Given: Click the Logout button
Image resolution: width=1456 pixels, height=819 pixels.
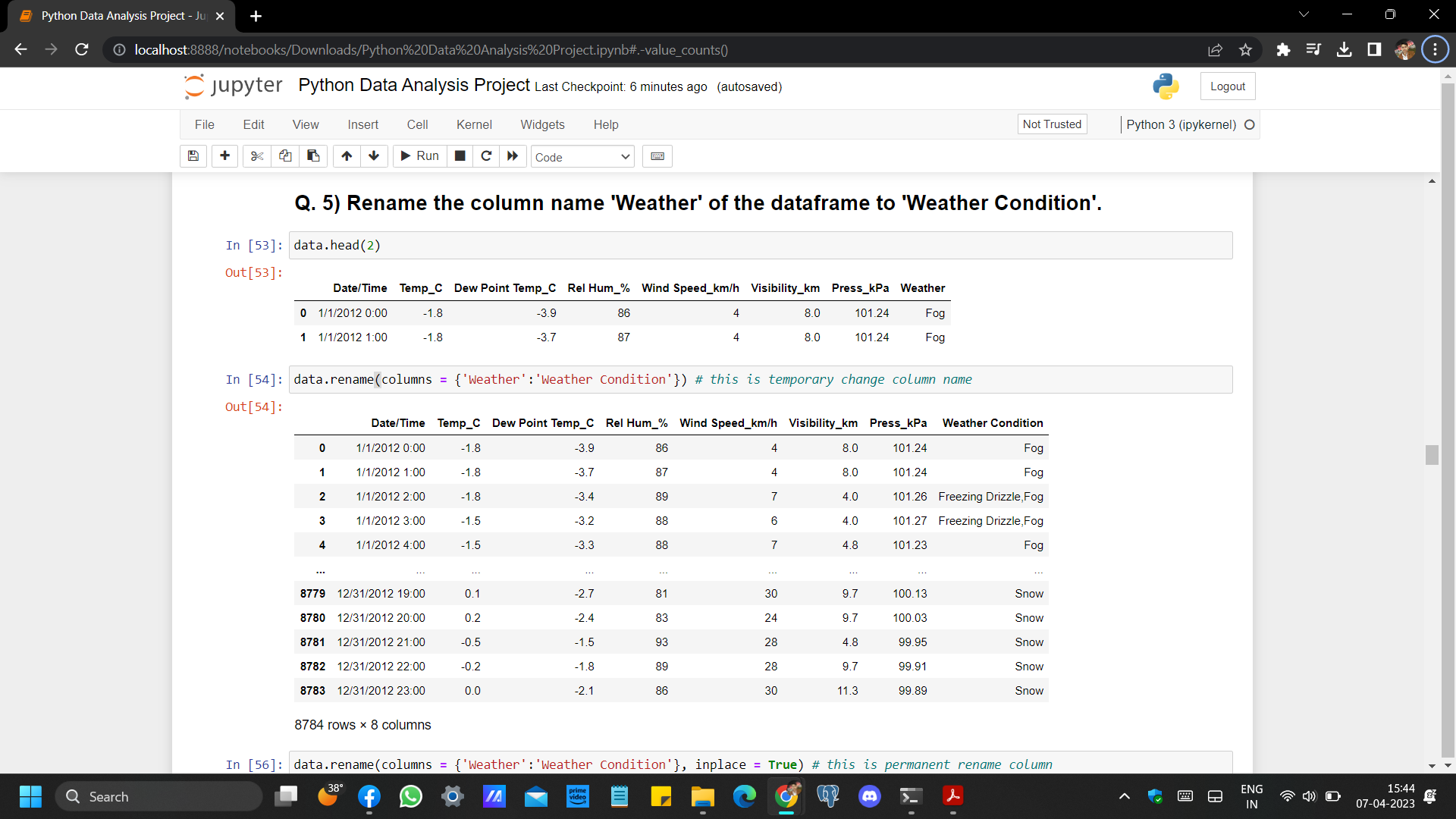Looking at the screenshot, I should point(1227,86).
